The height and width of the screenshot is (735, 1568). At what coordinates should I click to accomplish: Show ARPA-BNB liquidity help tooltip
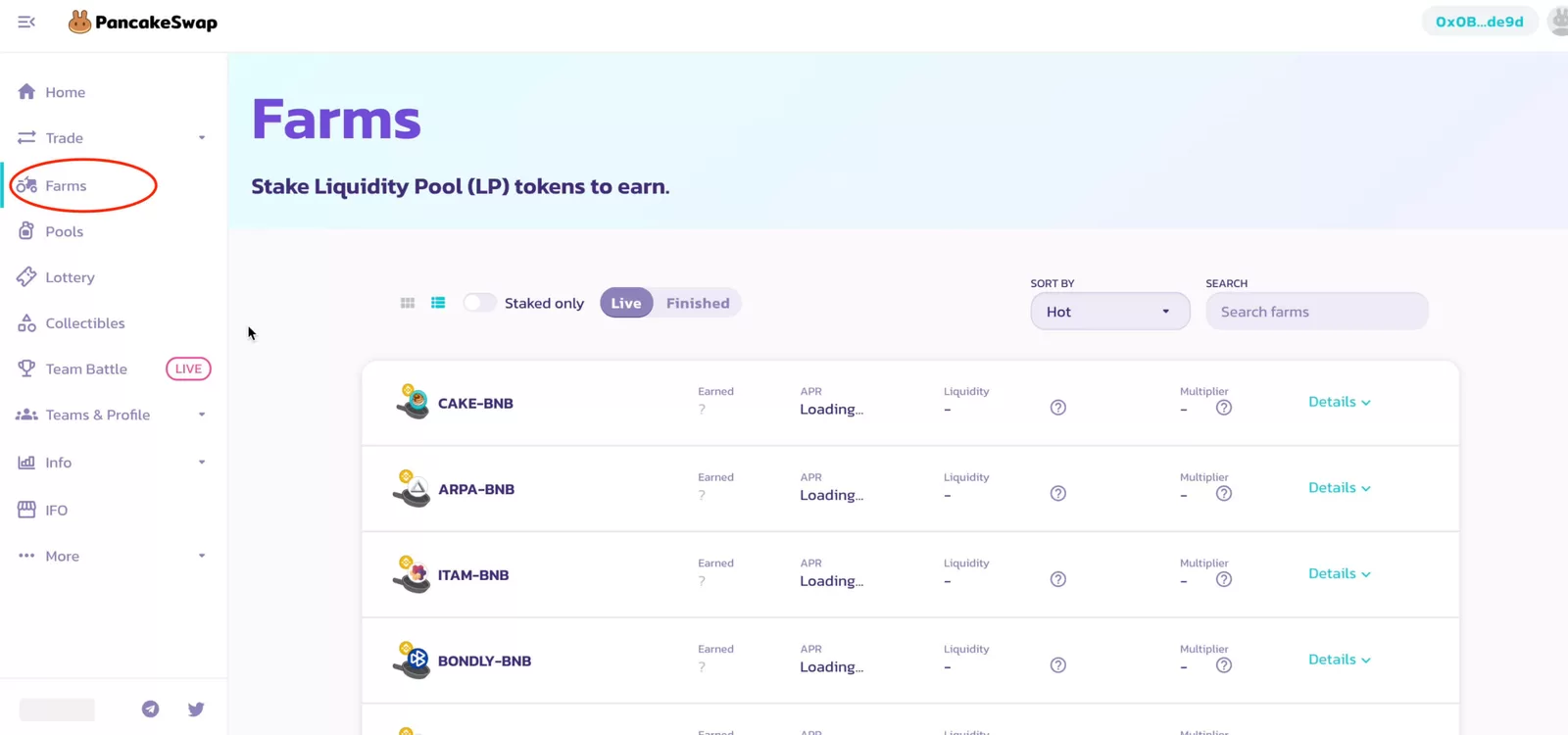(1058, 494)
